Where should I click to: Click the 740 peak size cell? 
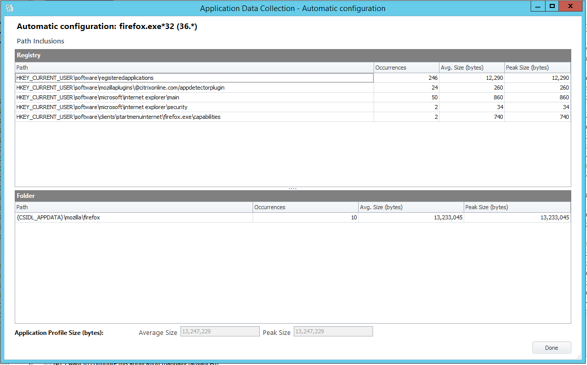click(x=537, y=117)
